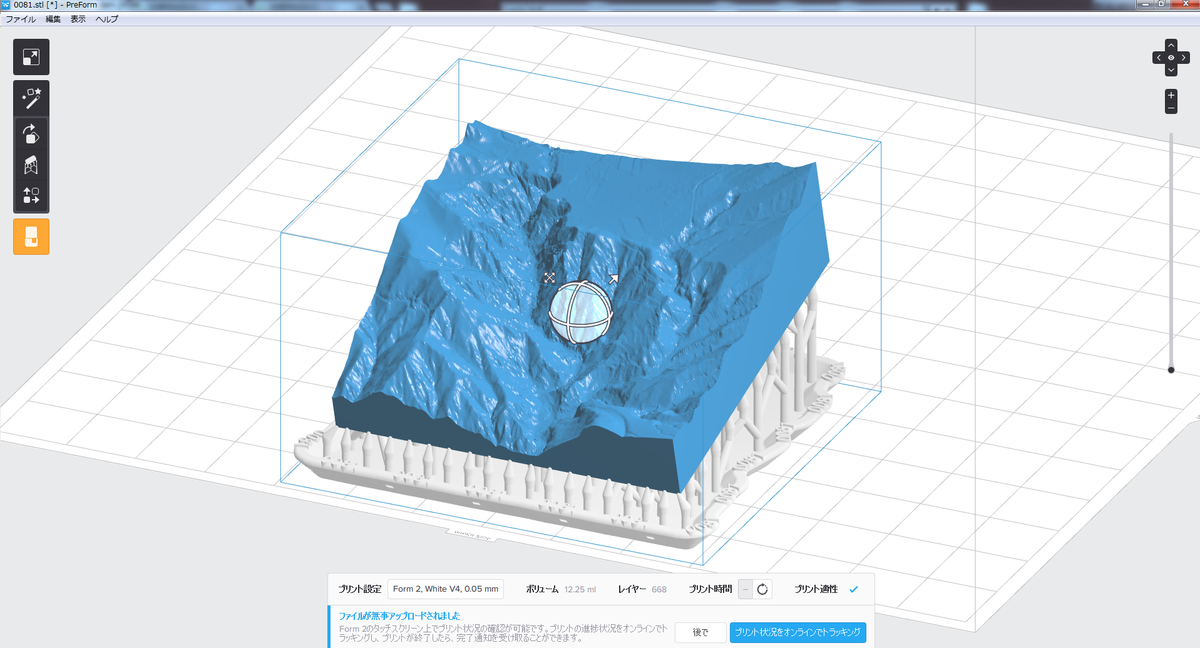Open the 表示 menu
The image size is (1200, 648).
[x=78, y=19]
